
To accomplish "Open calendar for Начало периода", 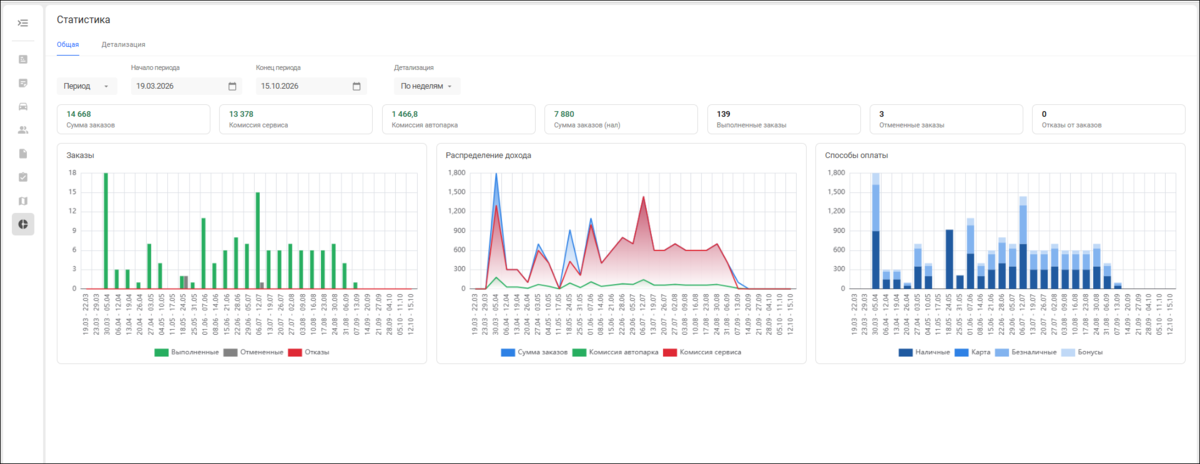I will 232,86.
